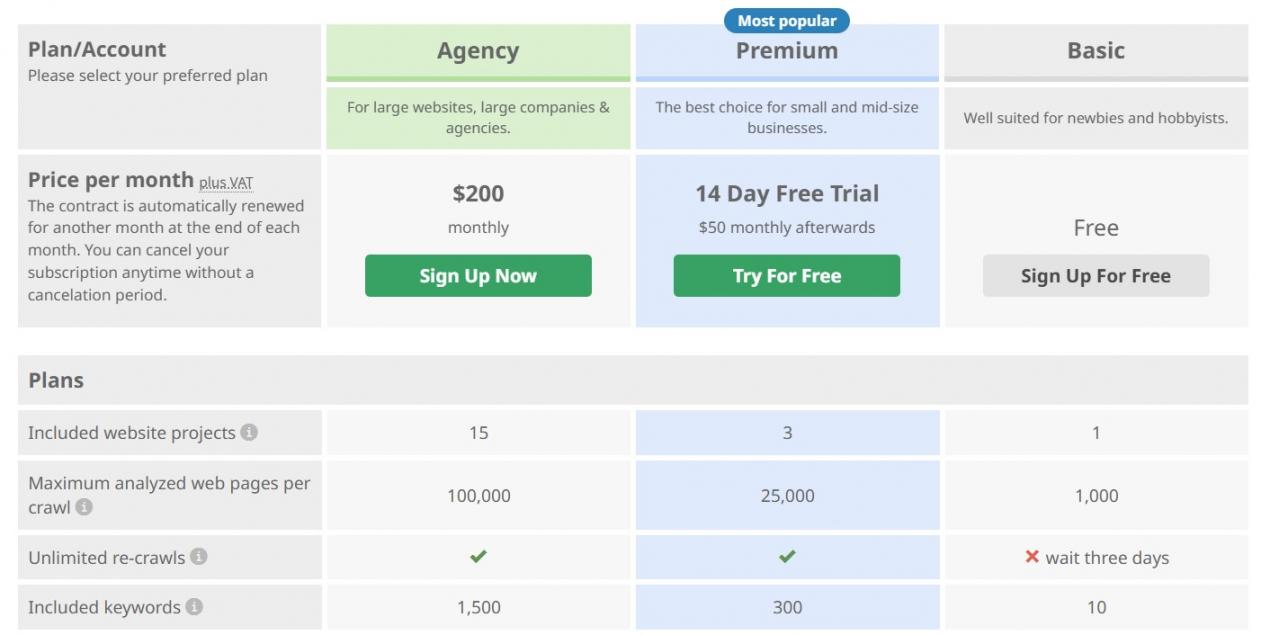Click the 100,000 Agency pages value

click(x=478, y=495)
